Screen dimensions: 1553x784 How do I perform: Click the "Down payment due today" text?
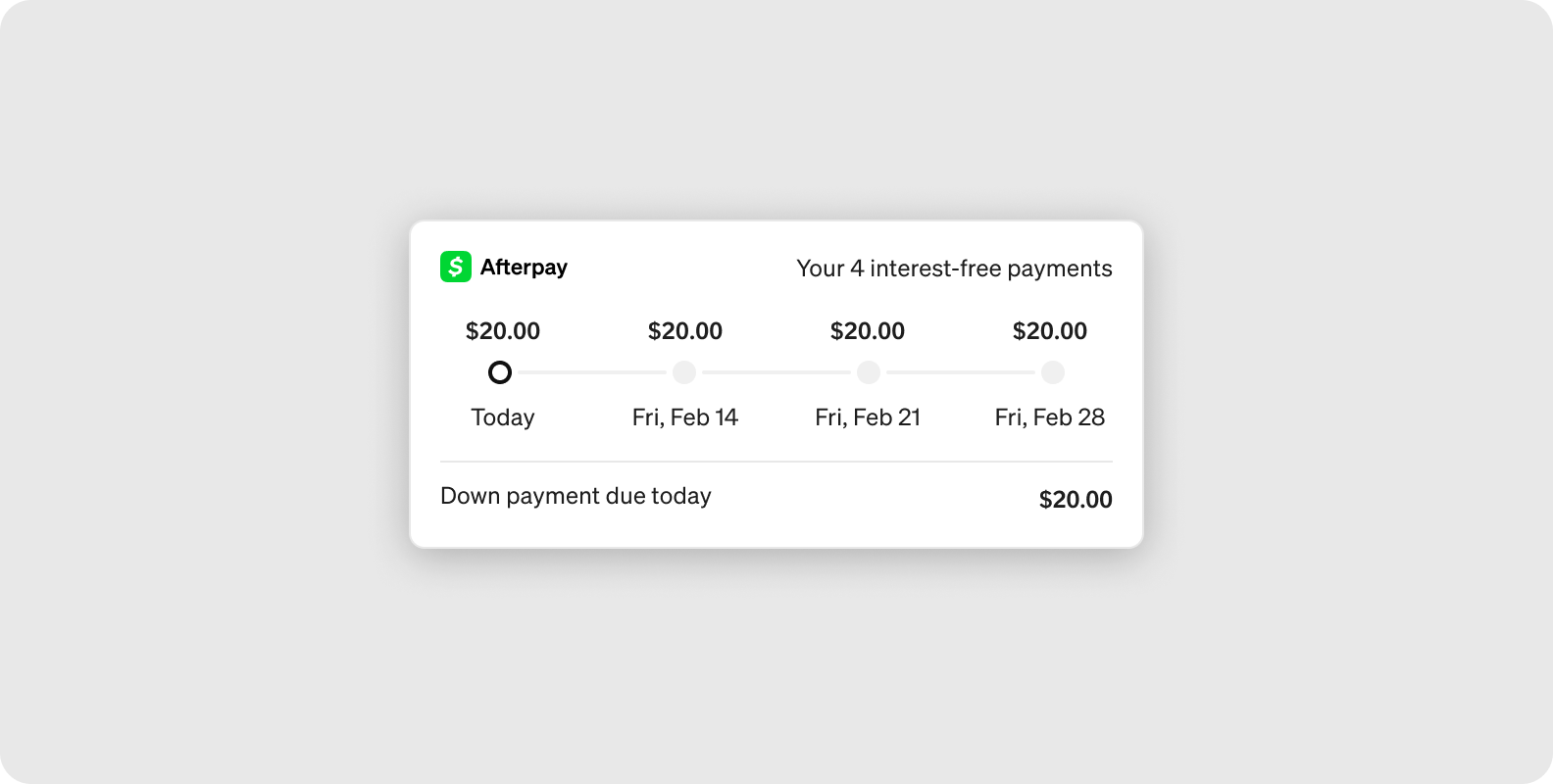[x=576, y=496]
